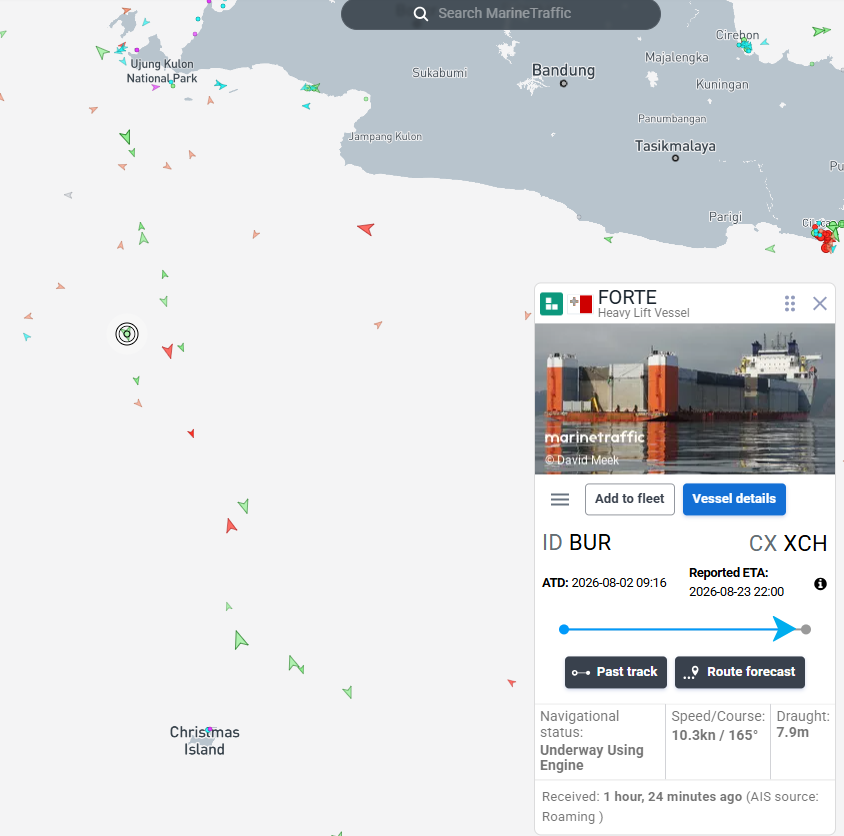Click the speed/course value 10.3kn / 165°
The height and width of the screenshot is (836, 844).
[x=714, y=735]
